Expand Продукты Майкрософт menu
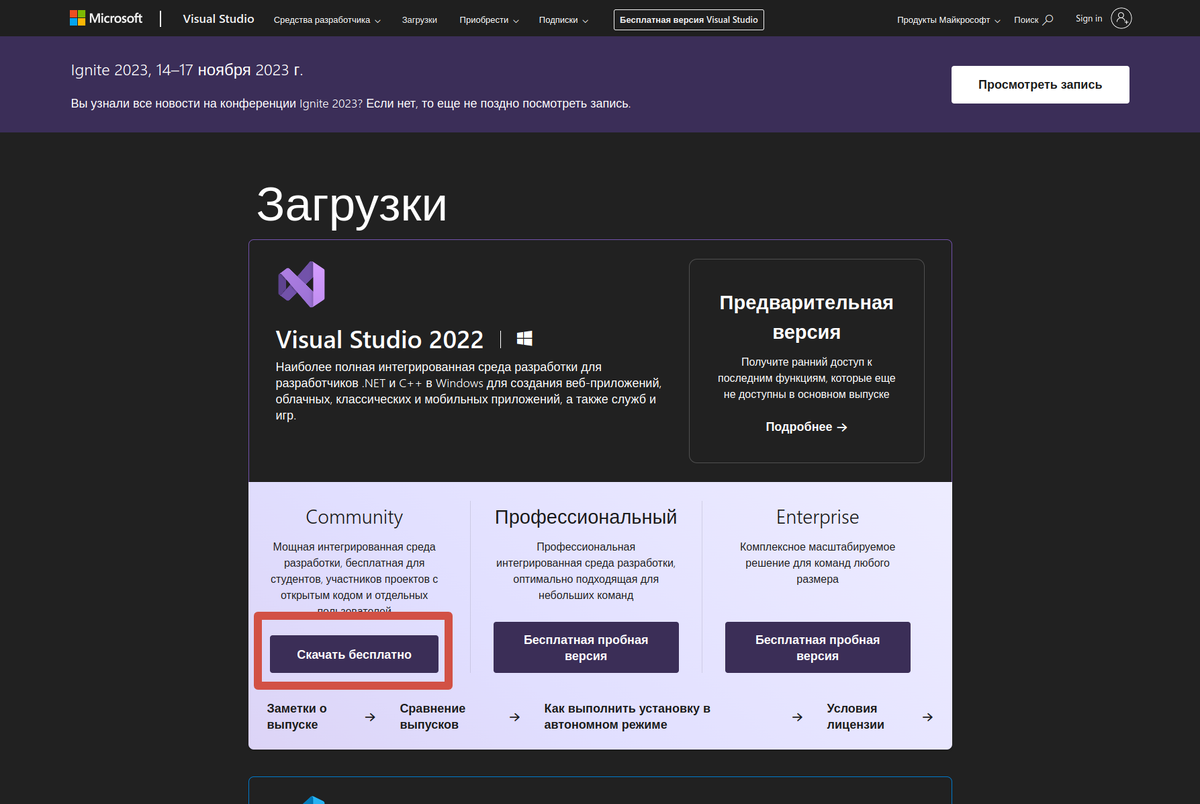The height and width of the screenshot is (804, 1200). click(949, 19)
